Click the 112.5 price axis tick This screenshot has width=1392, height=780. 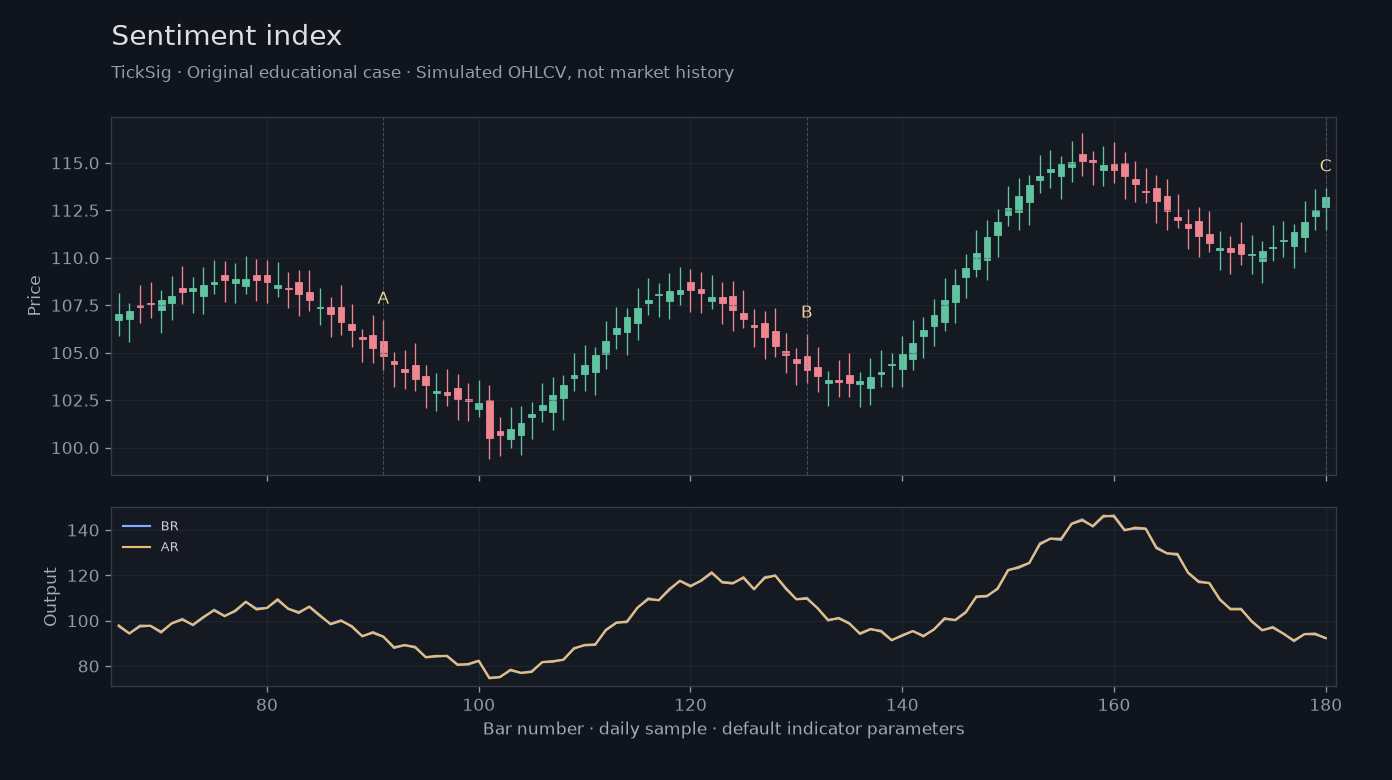point(75,211)
